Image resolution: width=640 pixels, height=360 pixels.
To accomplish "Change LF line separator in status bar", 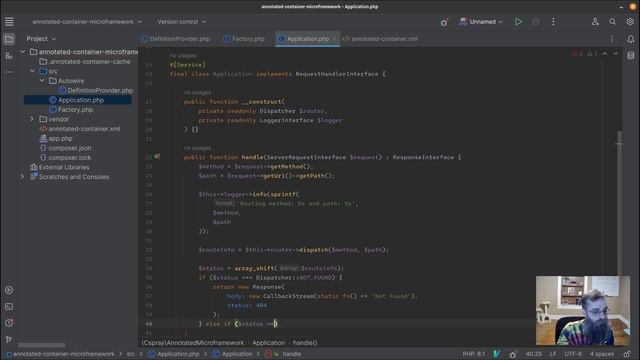I will pyautogui.click(x=553, y=354).
